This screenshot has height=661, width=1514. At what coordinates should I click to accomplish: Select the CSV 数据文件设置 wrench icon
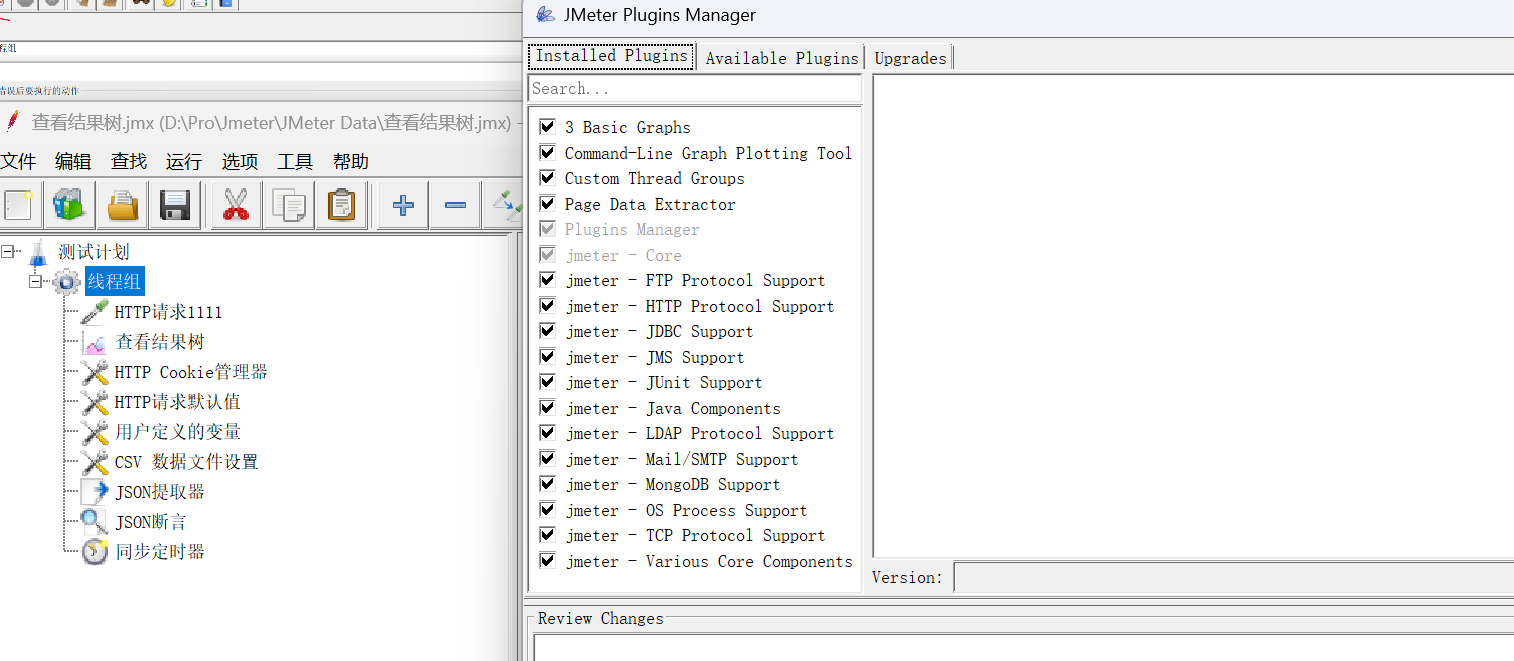click(x=94, y=462)
